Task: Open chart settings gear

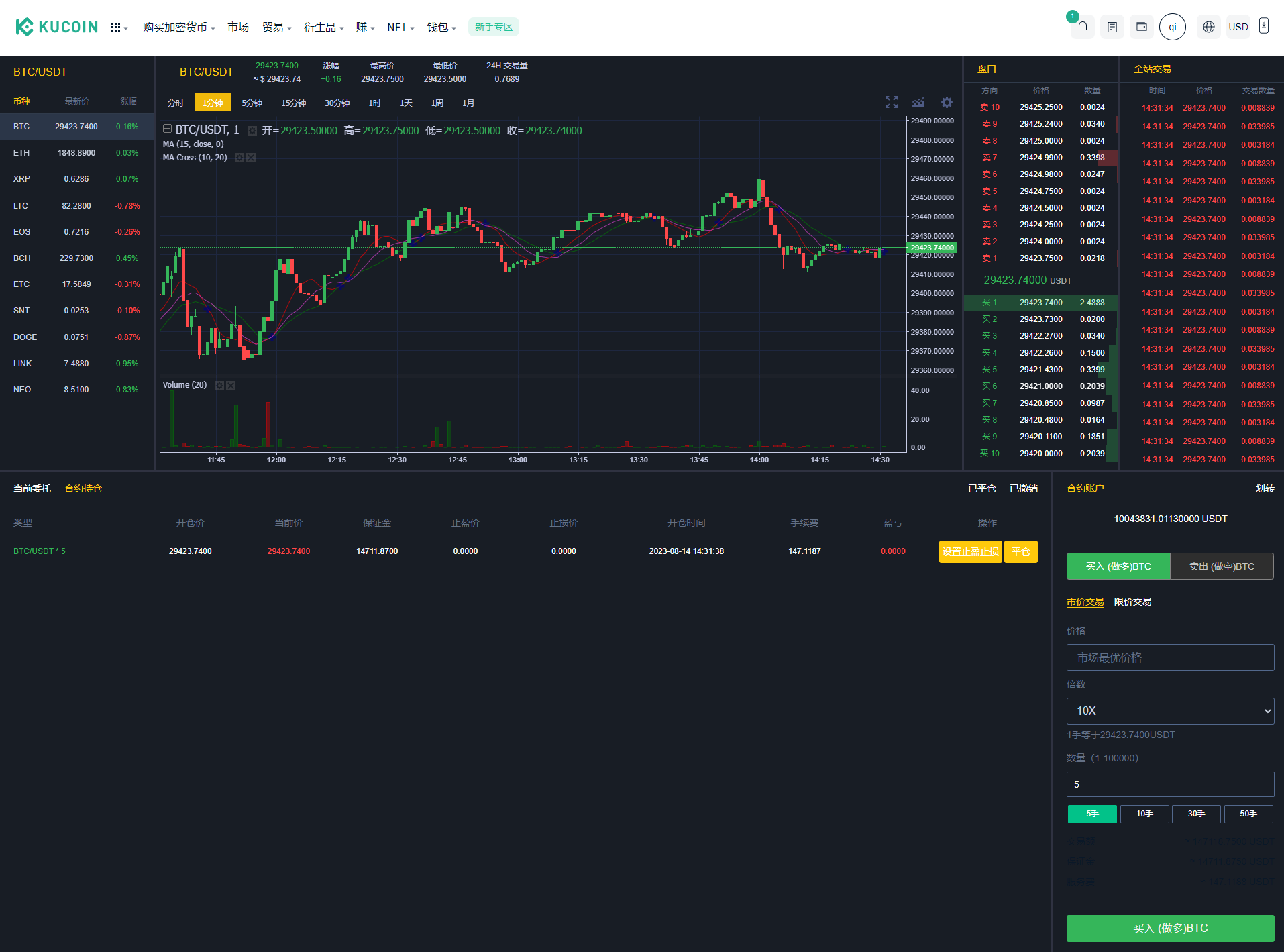Action: tap(947, 103)
